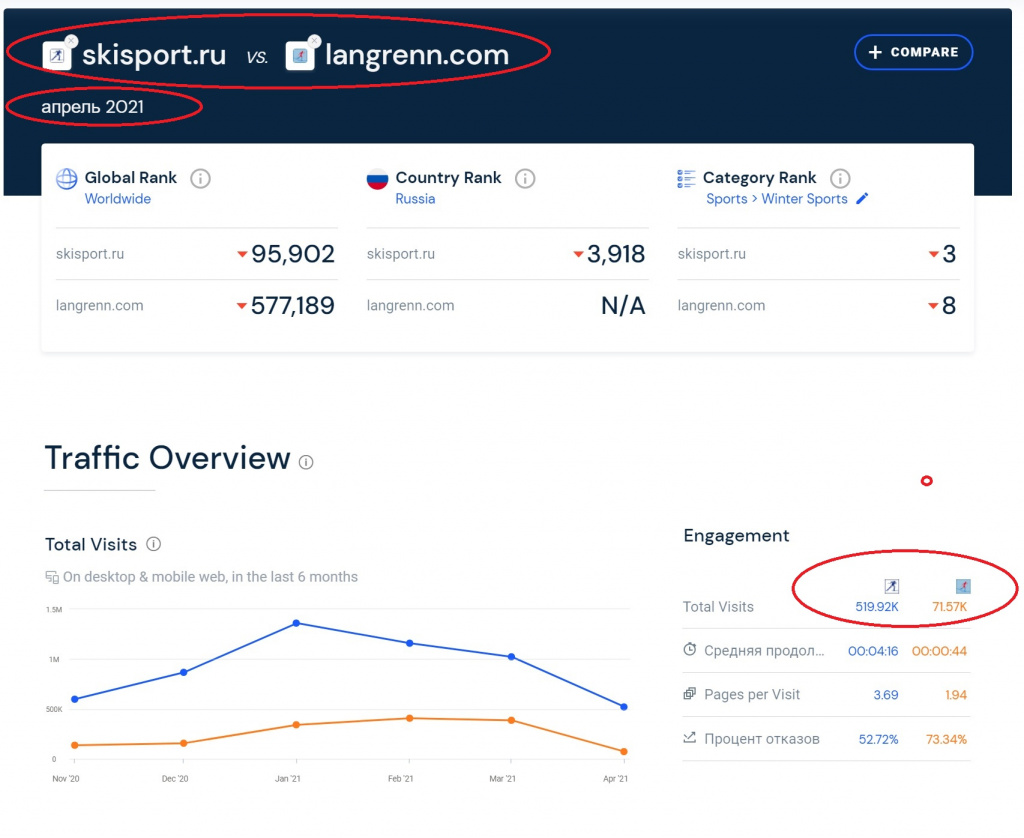Open the Category Rank info icon
The width and height of the screenshot is (1024, 838).
coord(840,178)
